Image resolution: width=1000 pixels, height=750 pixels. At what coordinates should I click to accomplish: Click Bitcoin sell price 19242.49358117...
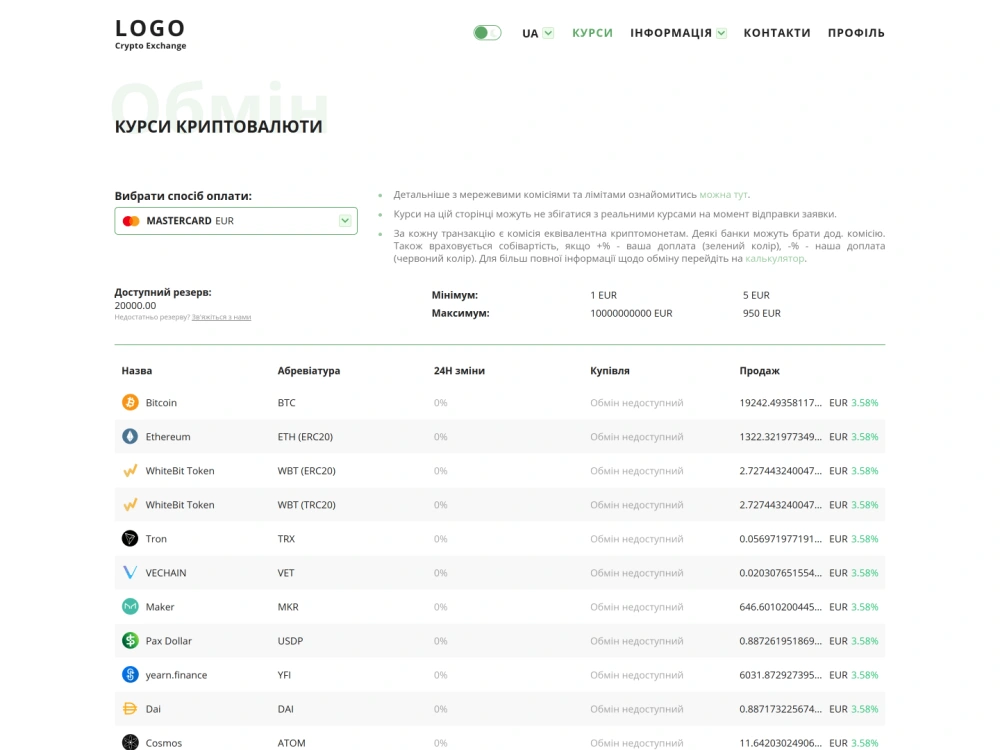pos(781,402)
